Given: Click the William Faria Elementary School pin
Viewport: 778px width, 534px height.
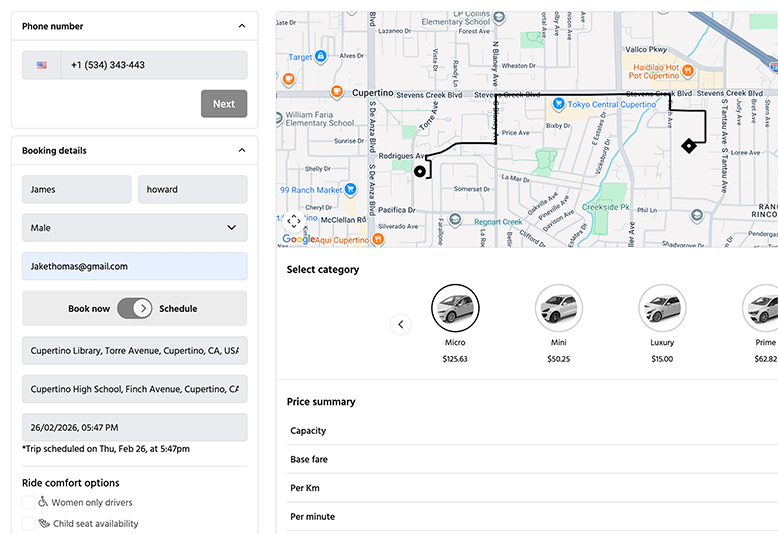Looking at the screenshot, I should 279,119.
